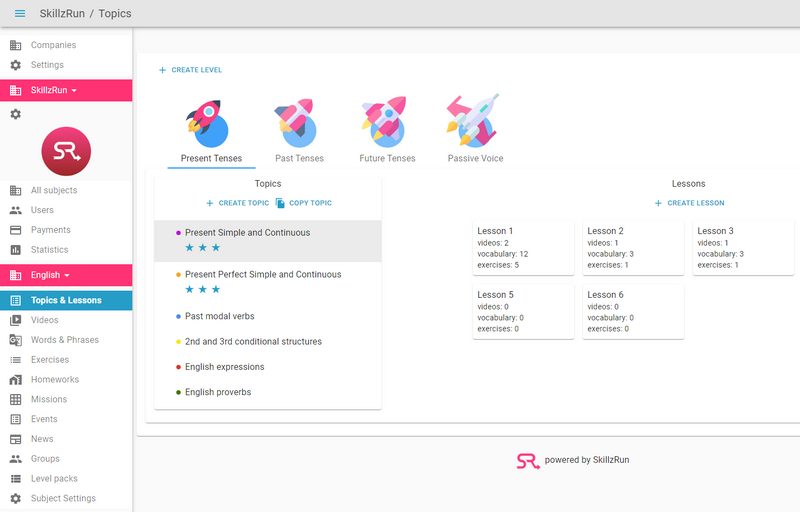Click the Past Tenses rocket icon
This screenshot has height=512, width=800.
(297, 123)
